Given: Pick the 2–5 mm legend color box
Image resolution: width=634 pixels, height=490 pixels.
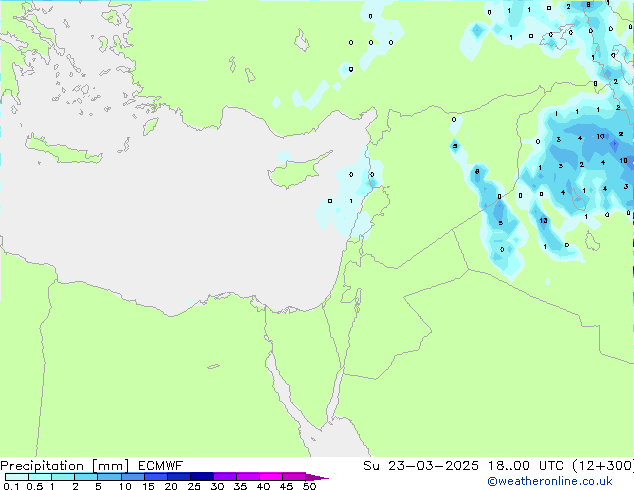Looking at the screenshot, I should (x=86, y=477).
